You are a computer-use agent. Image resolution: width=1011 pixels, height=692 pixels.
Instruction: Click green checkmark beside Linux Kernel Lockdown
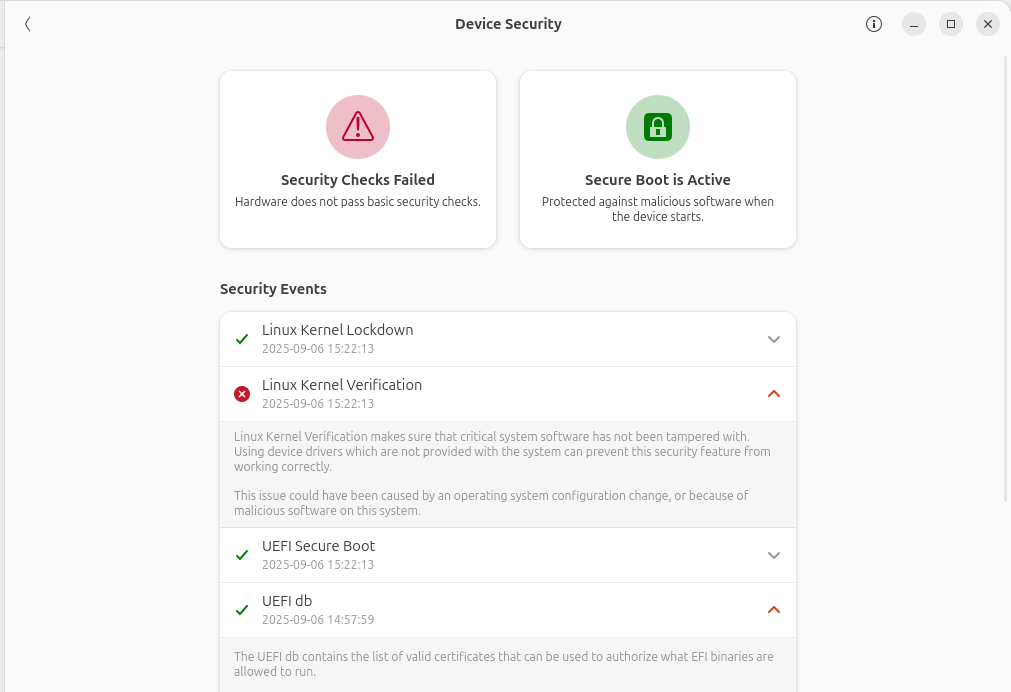click(242, 339)
